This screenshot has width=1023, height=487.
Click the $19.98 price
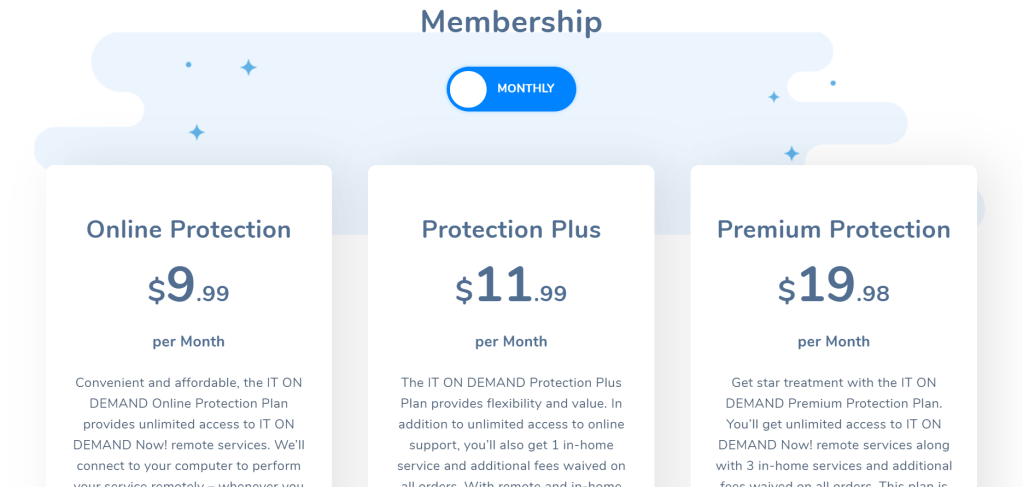click(833, 286)
